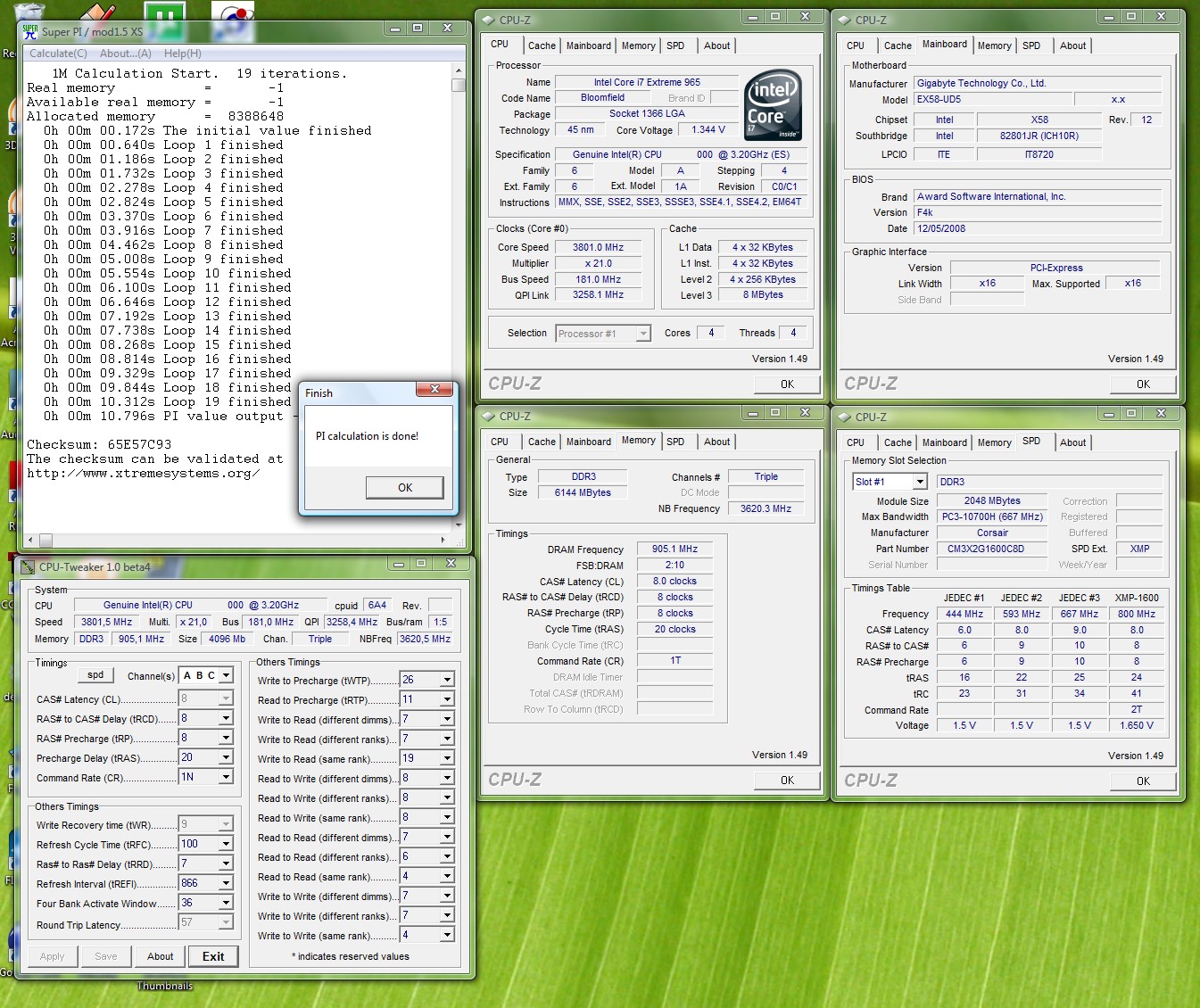Open the Calculate(C) menu in Super PI

58,54
